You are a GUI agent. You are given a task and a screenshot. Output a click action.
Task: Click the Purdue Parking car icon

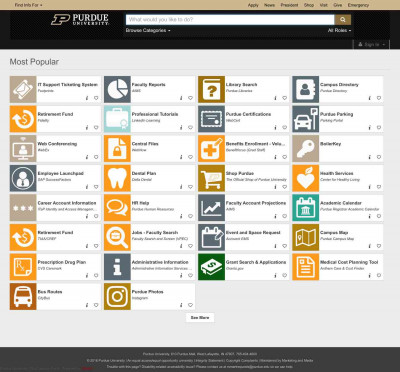tap(306, 119)
